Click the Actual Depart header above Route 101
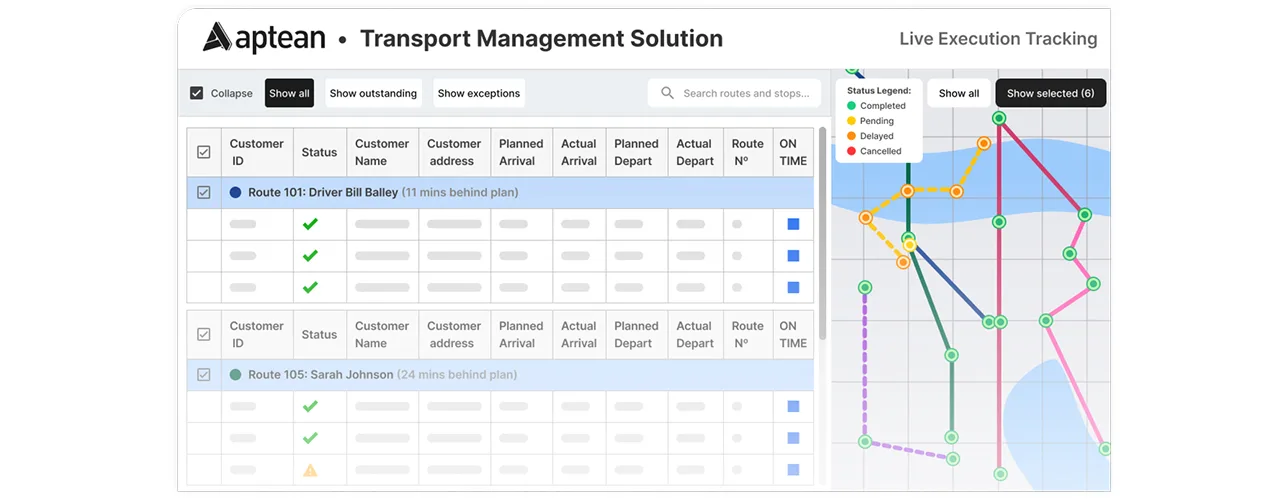This screenshot has height=500, width=1285. tap(695, 152)
